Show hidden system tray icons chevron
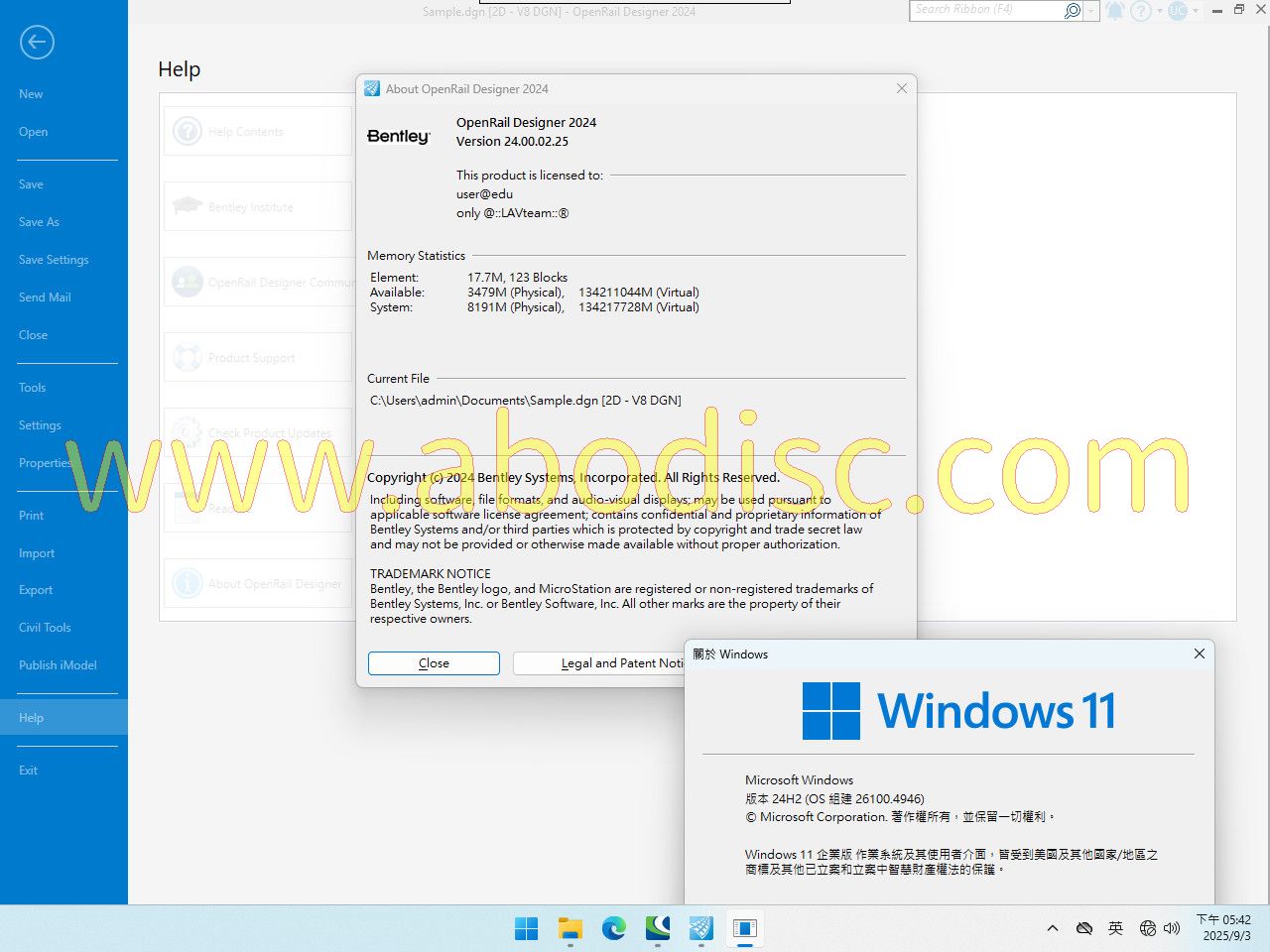Image resolution: width=1270 pixels, height=952 pixels. (x=1053, y=928)
